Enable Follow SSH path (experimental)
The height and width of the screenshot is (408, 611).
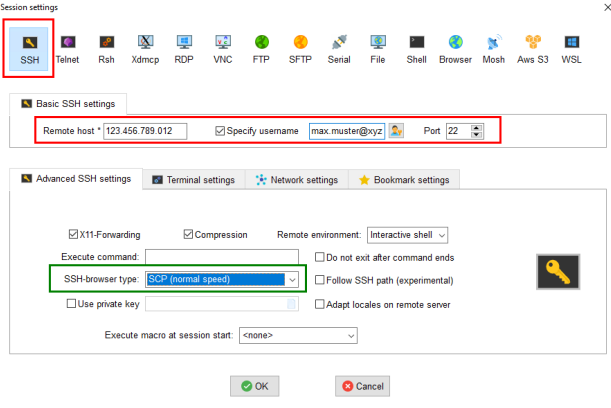click(320, 280)
